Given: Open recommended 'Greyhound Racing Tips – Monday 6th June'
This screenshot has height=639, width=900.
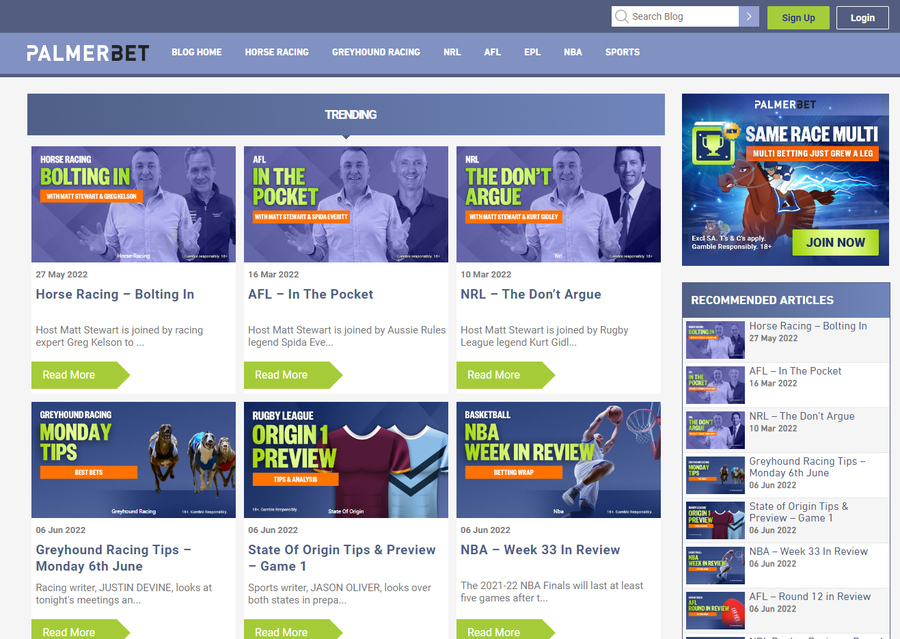Looking at the screenshot, I should point(807,467).
